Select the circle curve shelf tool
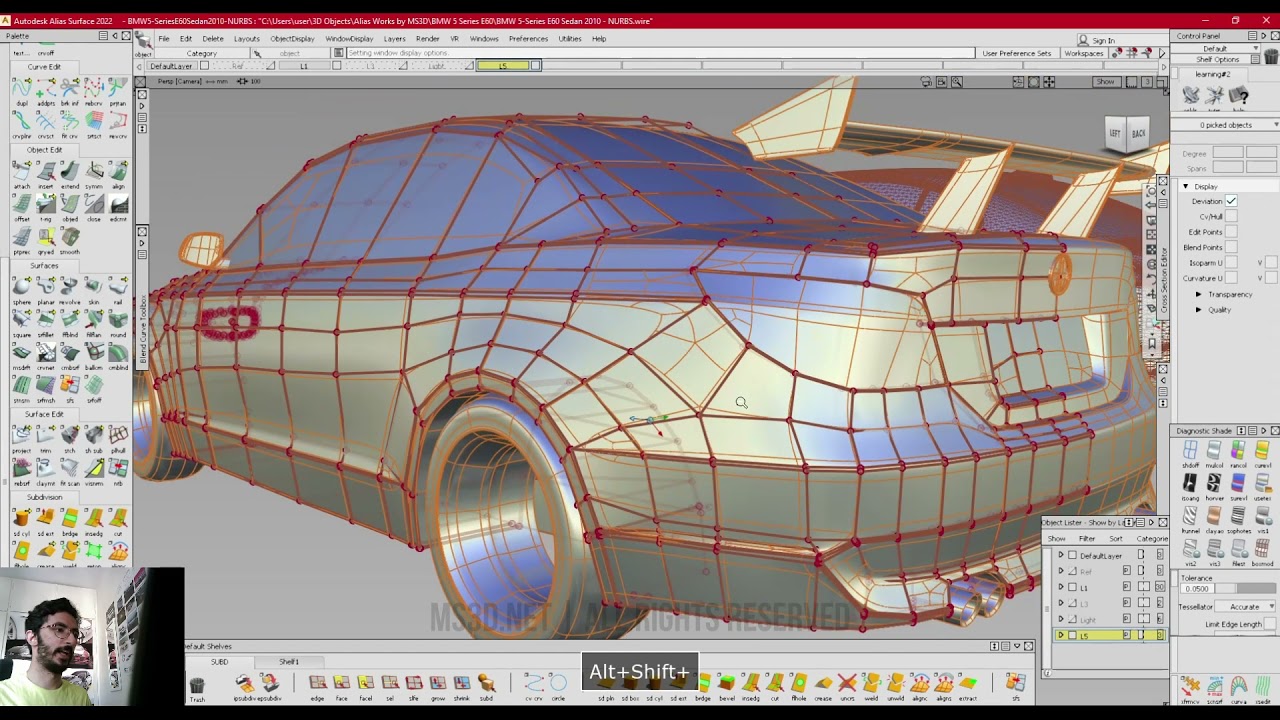Image resolution: width=1280 pixels, height=720 pixels. (x=558, y=686)
